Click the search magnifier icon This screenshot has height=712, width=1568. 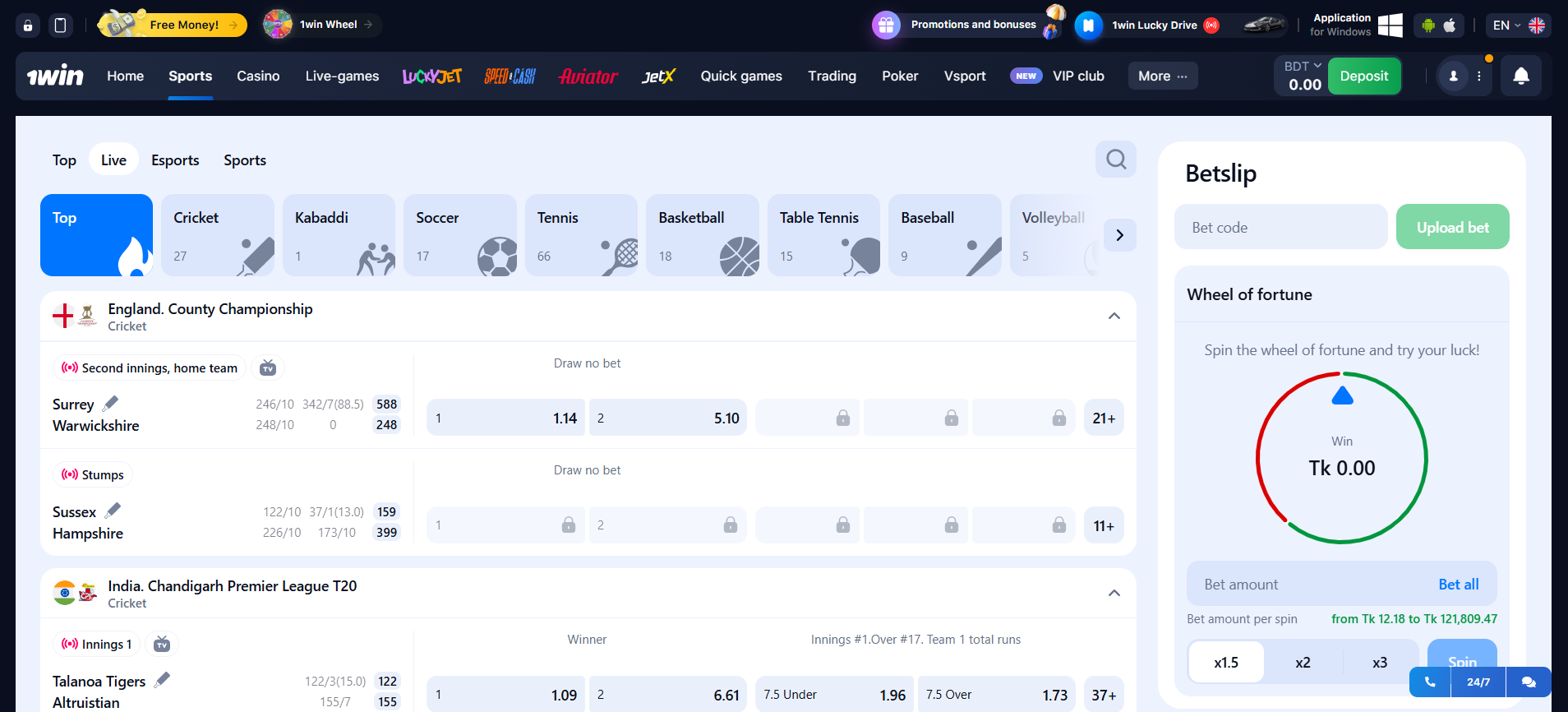[1116, 159]
